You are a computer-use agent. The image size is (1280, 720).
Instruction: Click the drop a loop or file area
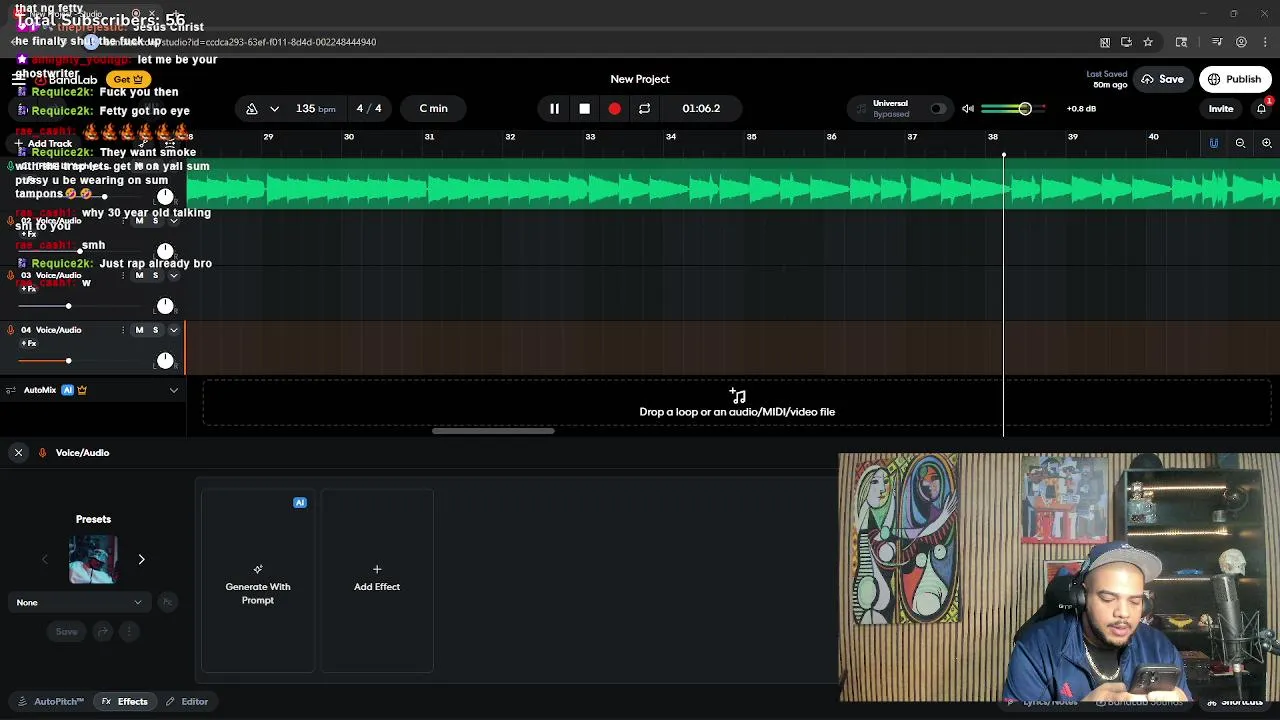click(x=737, y=404)
